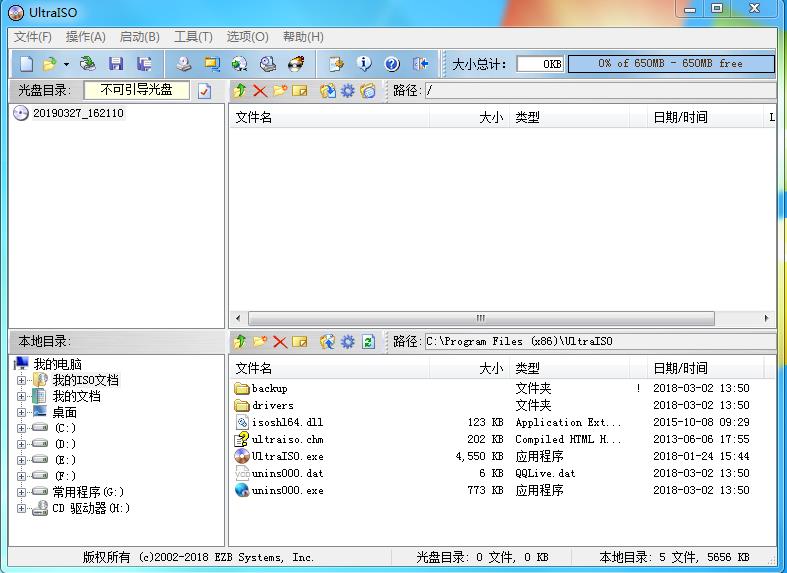Open Help with the question mark icon

pyautogui.click(x=392, y=64)
